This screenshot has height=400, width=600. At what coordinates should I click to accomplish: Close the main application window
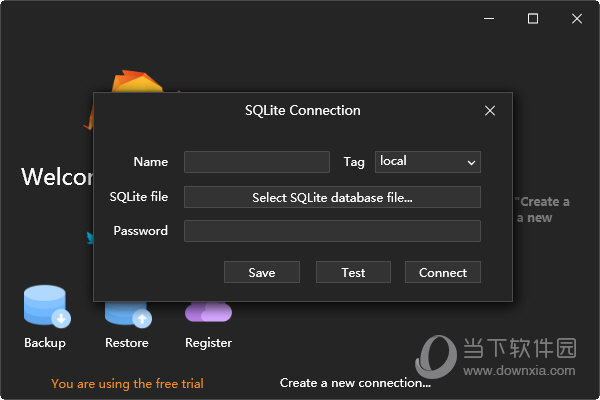(577, 18)
